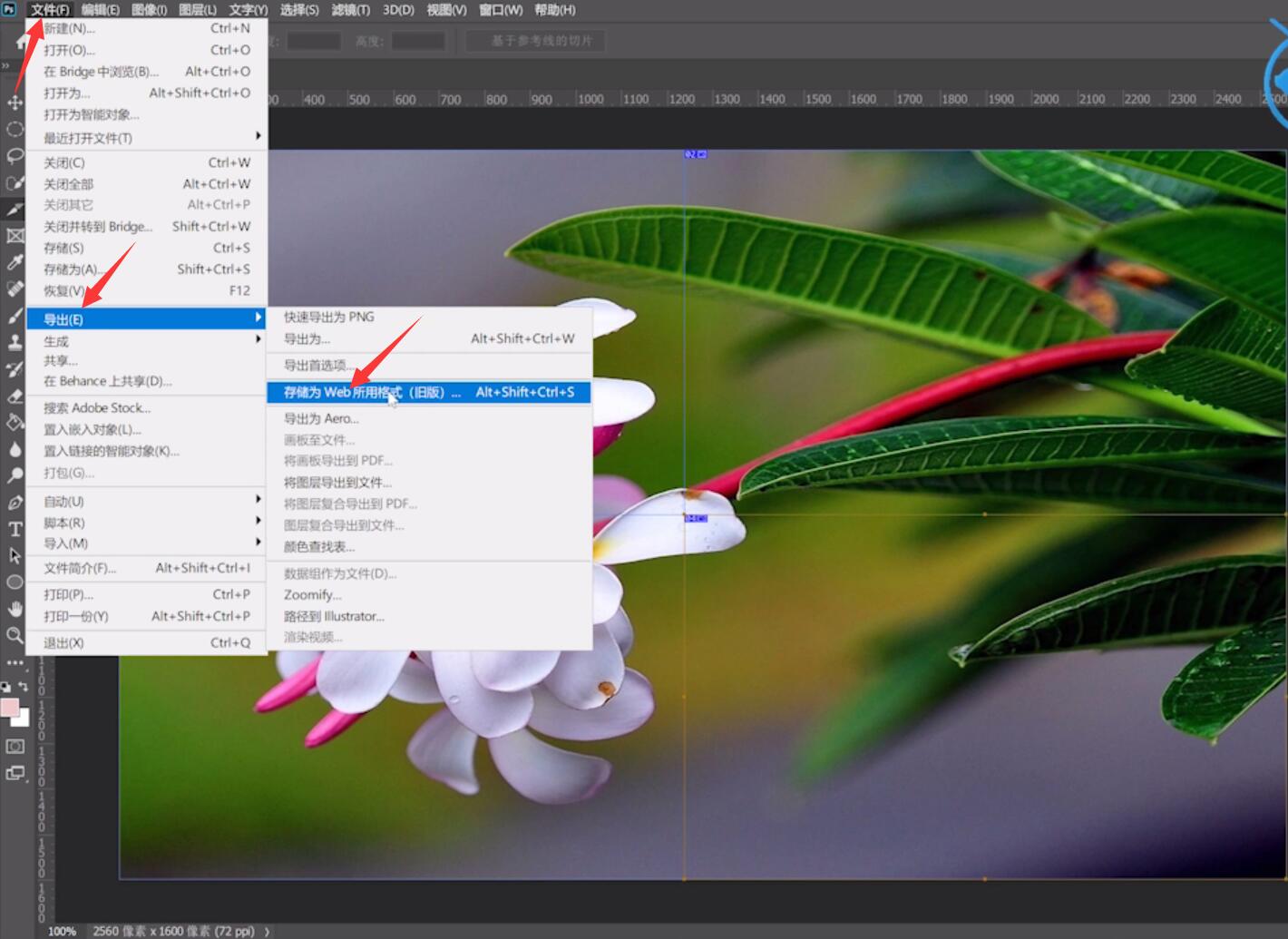The height and width of the screenshot is (939, 1288).
Task: Select the Frame tool
Action: click(15, 236)
